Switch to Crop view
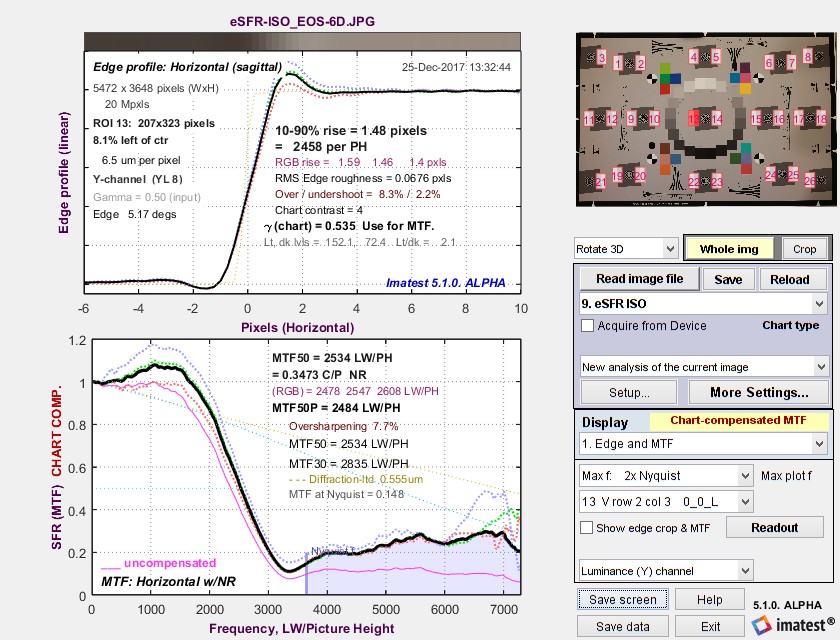Screen dimensions: 840x640 [805, 249]
